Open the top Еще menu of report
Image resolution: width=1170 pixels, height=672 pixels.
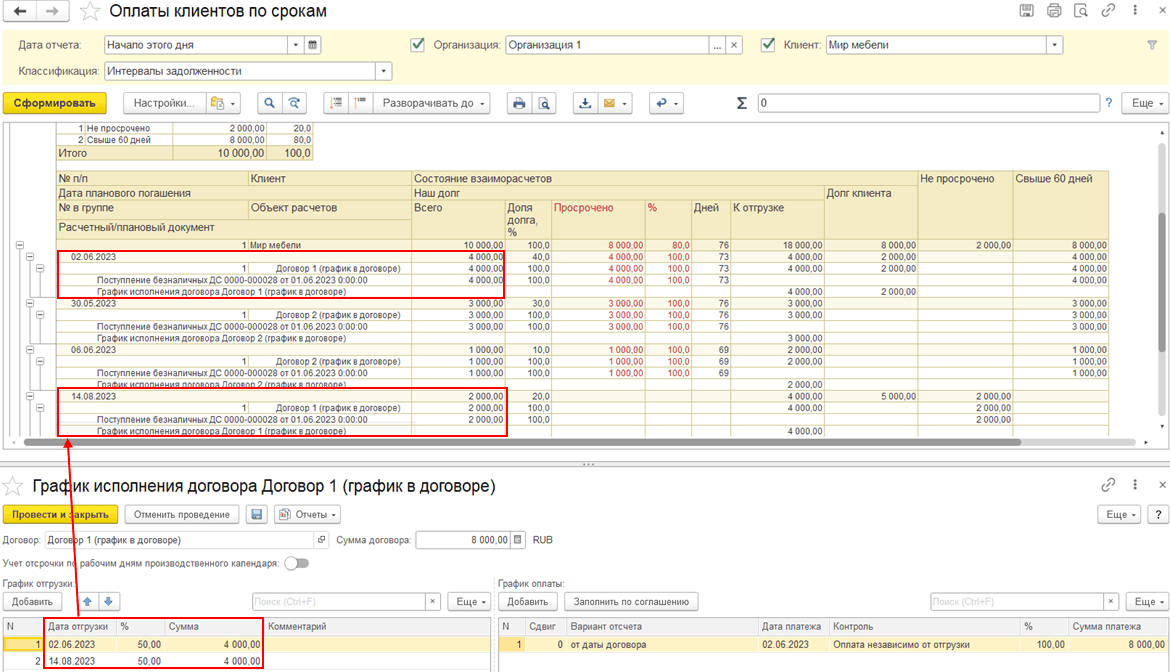coord(1143,103)
